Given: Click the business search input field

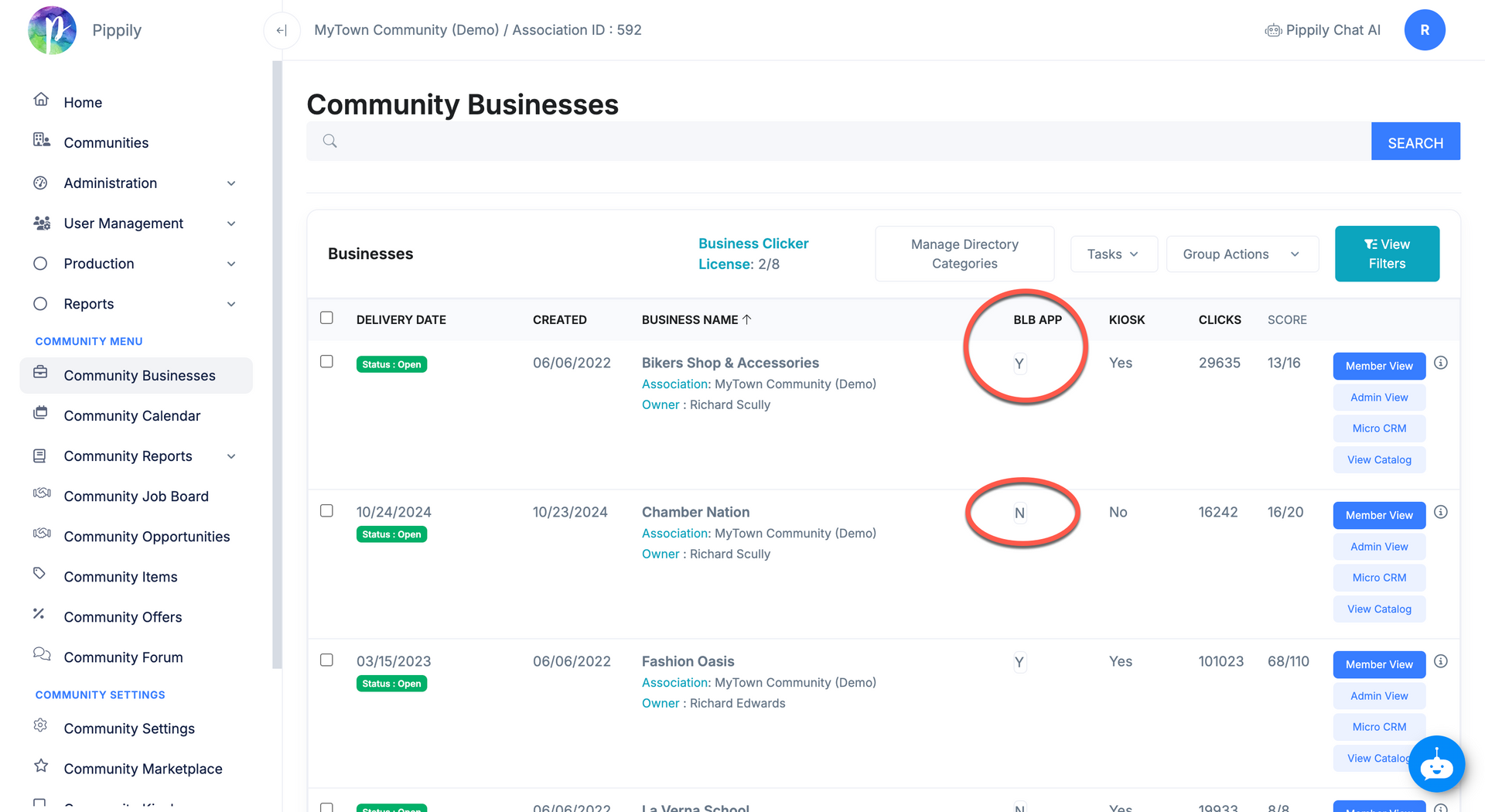Looking at the screenshot, I should 851,142.
